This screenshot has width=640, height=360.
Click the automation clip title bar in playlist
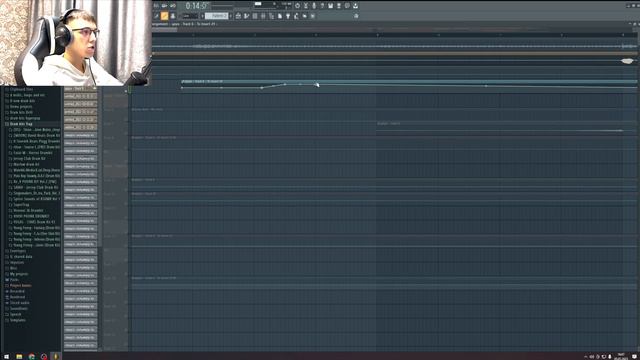(409, 82)
